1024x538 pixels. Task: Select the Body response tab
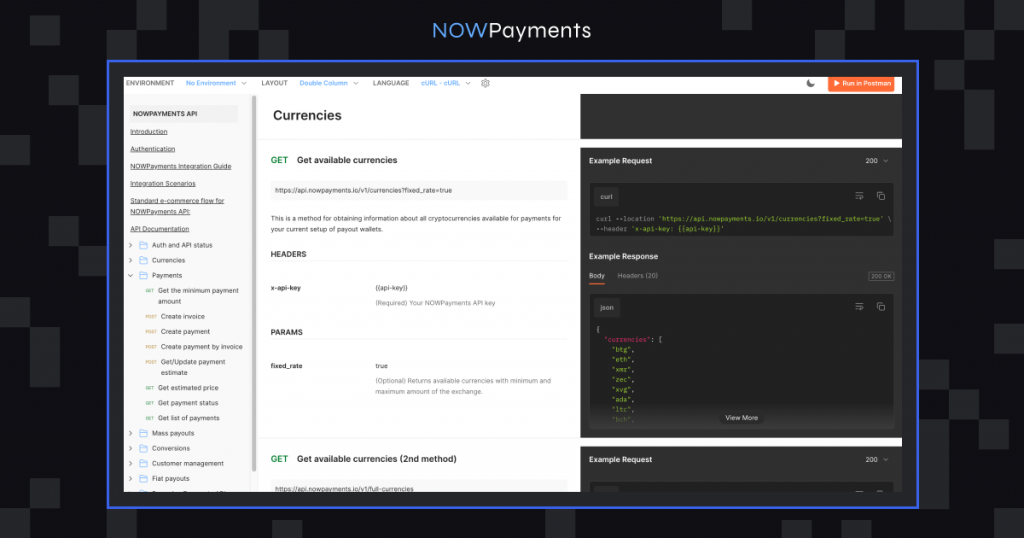(597, 275)
